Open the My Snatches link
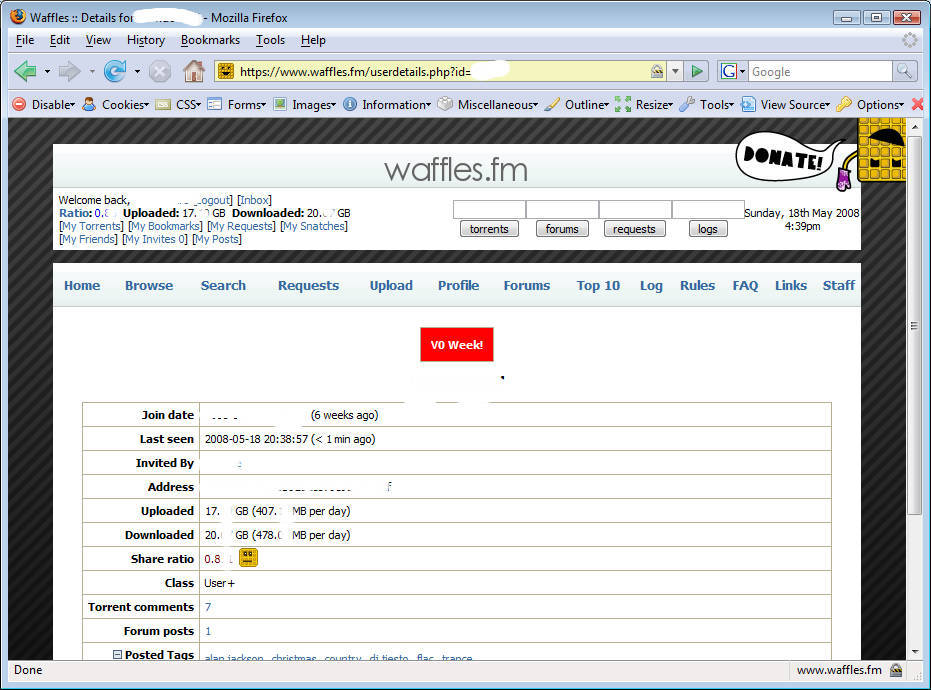Image resolution: width=931 pixels, height=690 pixels. click(314, 226)
